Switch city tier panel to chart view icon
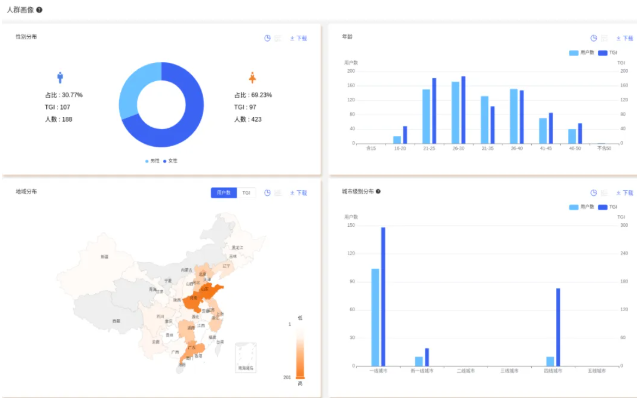Viewport: 637px width, 398px height. click(x=594, y=193)
